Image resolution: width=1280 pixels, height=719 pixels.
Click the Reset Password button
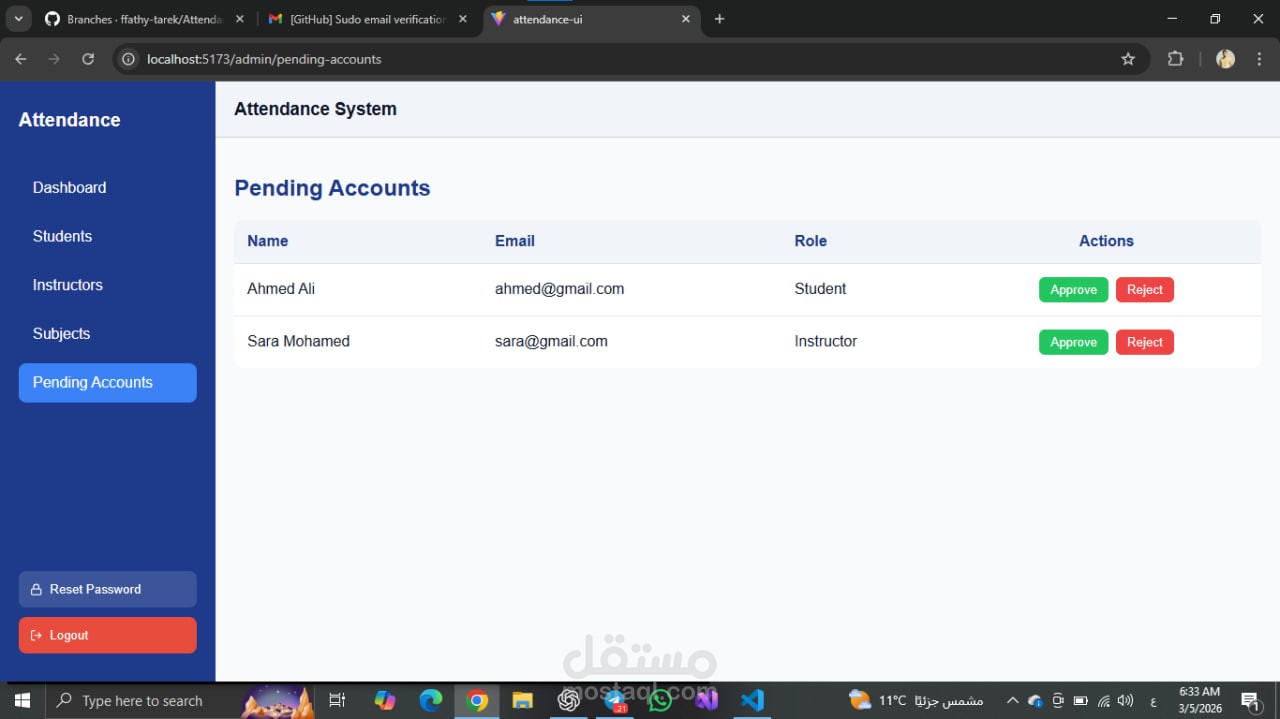[107, 589]
